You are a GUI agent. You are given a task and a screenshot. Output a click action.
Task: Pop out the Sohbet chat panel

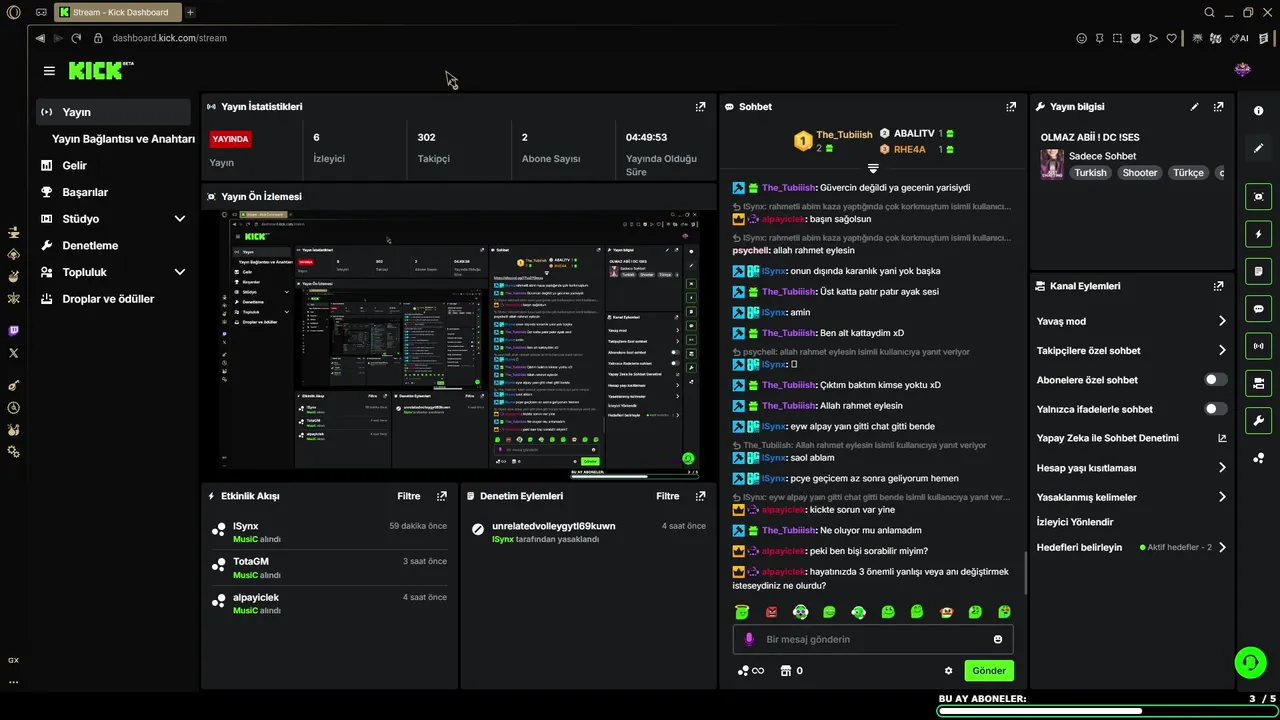tap(1011, 107)
